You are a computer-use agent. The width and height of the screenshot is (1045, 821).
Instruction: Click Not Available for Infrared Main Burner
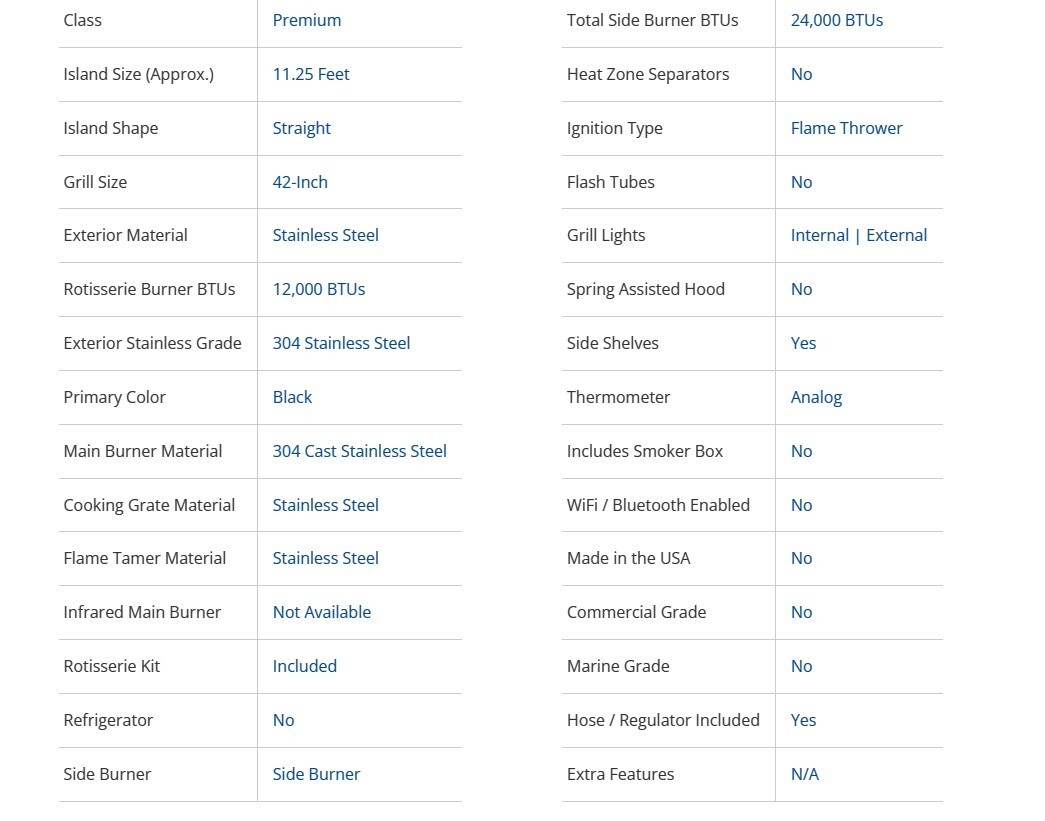tap(321, 612)
